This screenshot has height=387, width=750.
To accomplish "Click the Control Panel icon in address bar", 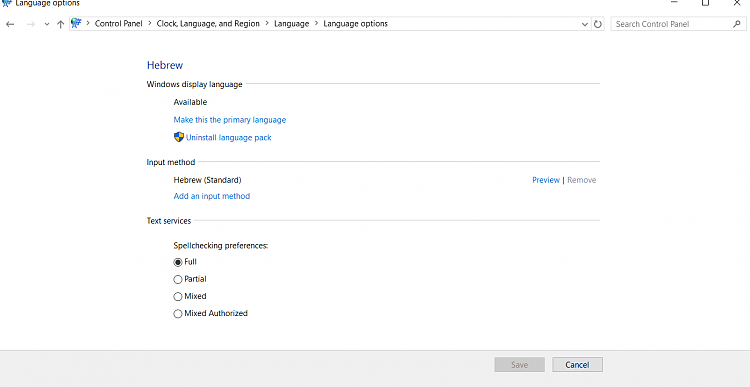I will (x=76, y=23).
